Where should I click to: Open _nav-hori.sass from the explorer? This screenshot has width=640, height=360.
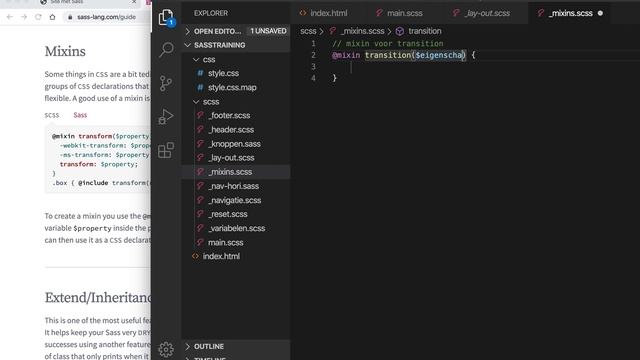233,186
